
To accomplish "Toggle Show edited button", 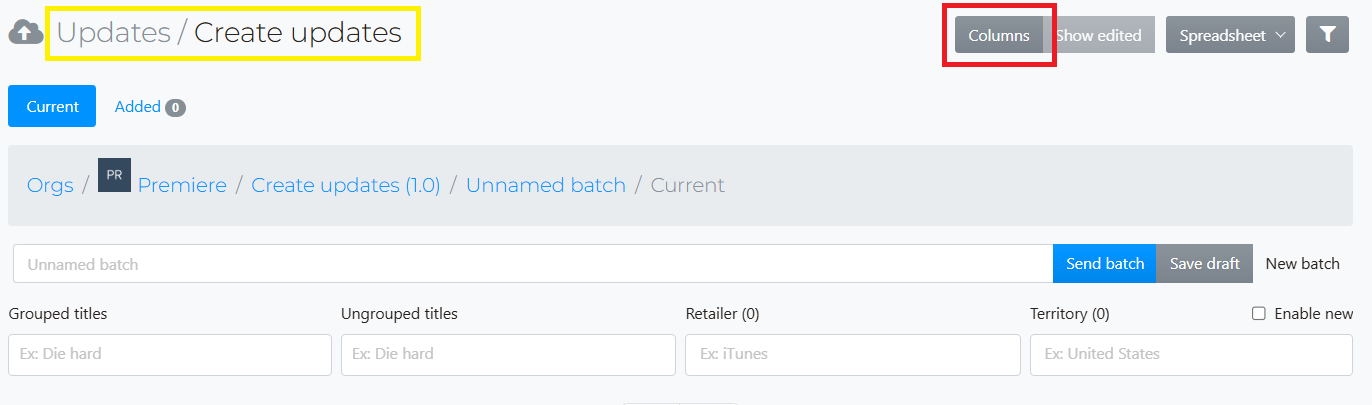I will click(1099, 35).
